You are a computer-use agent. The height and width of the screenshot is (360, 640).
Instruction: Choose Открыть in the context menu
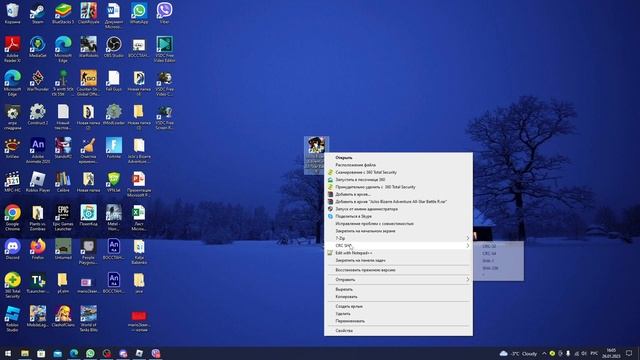[x=344, y=158]
